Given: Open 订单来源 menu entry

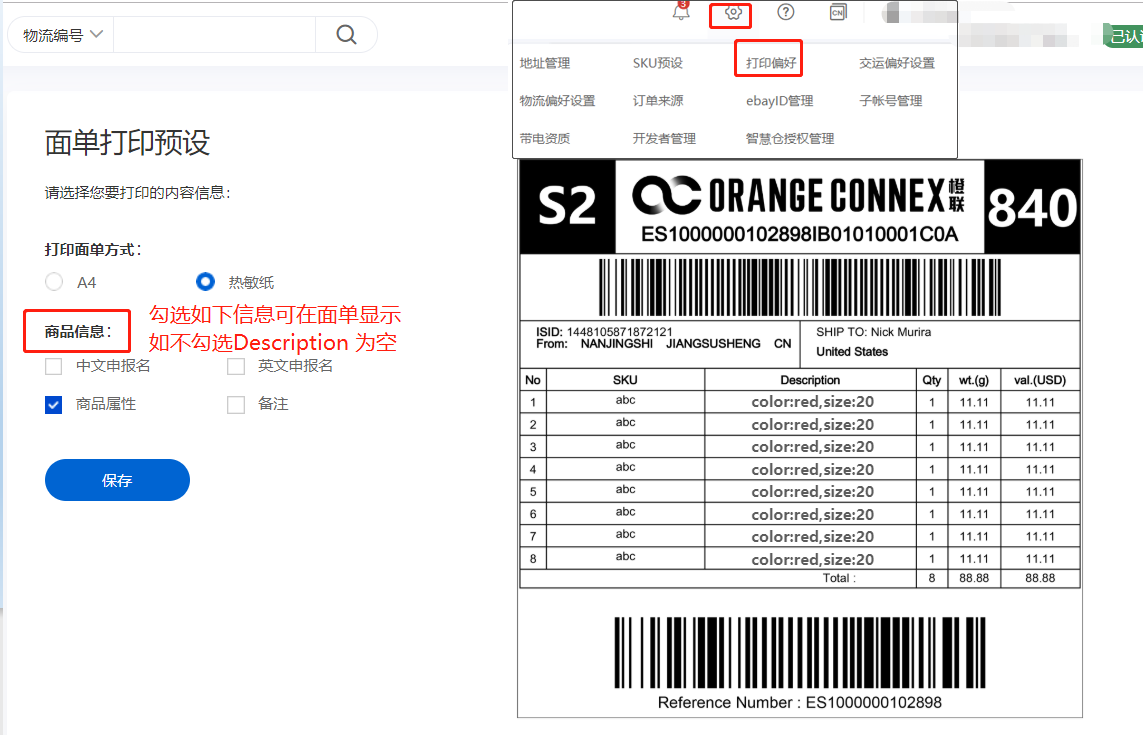Looking at the screenshot, I should [x=658, y=101].
